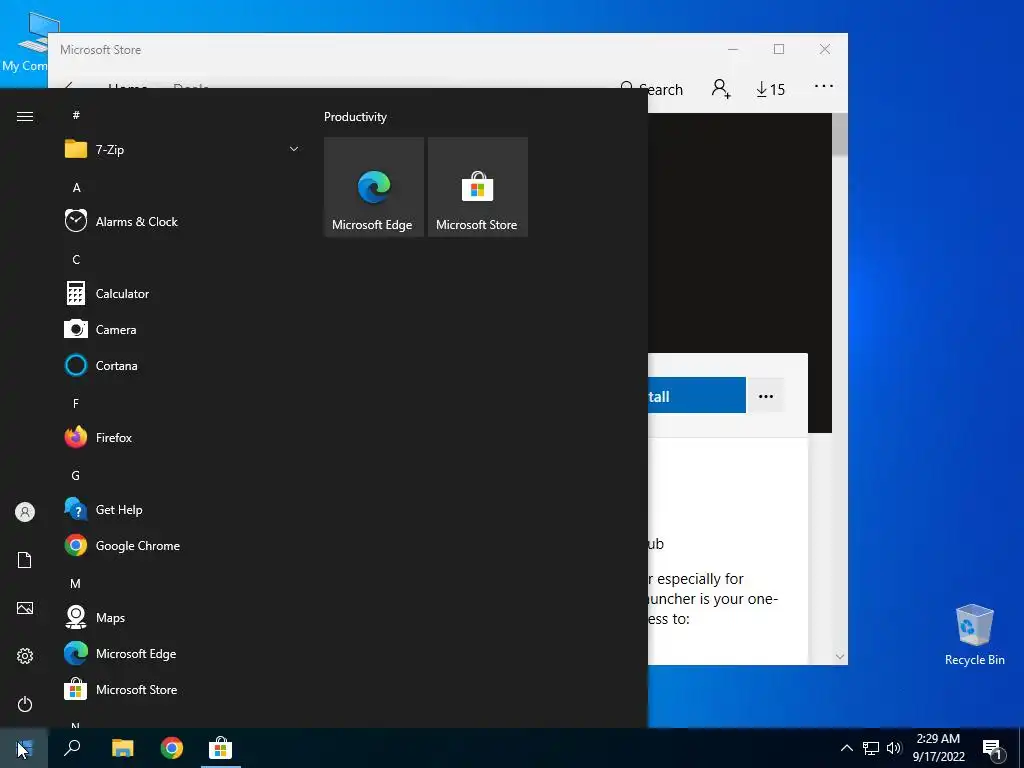Open the volume tray icon

point(894,748)
